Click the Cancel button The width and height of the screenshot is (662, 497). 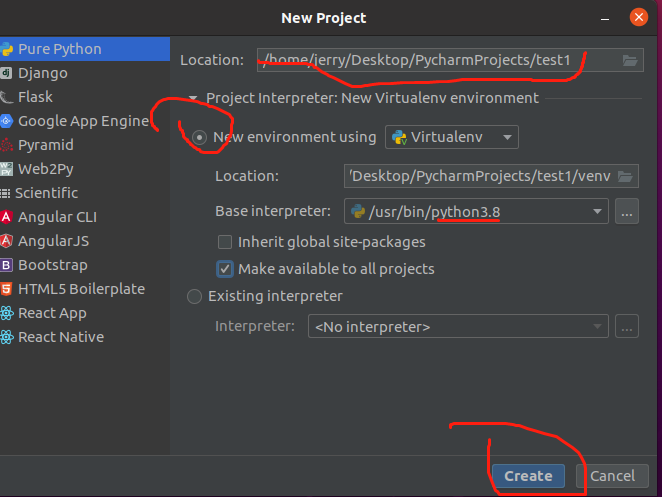coord(612,476)
